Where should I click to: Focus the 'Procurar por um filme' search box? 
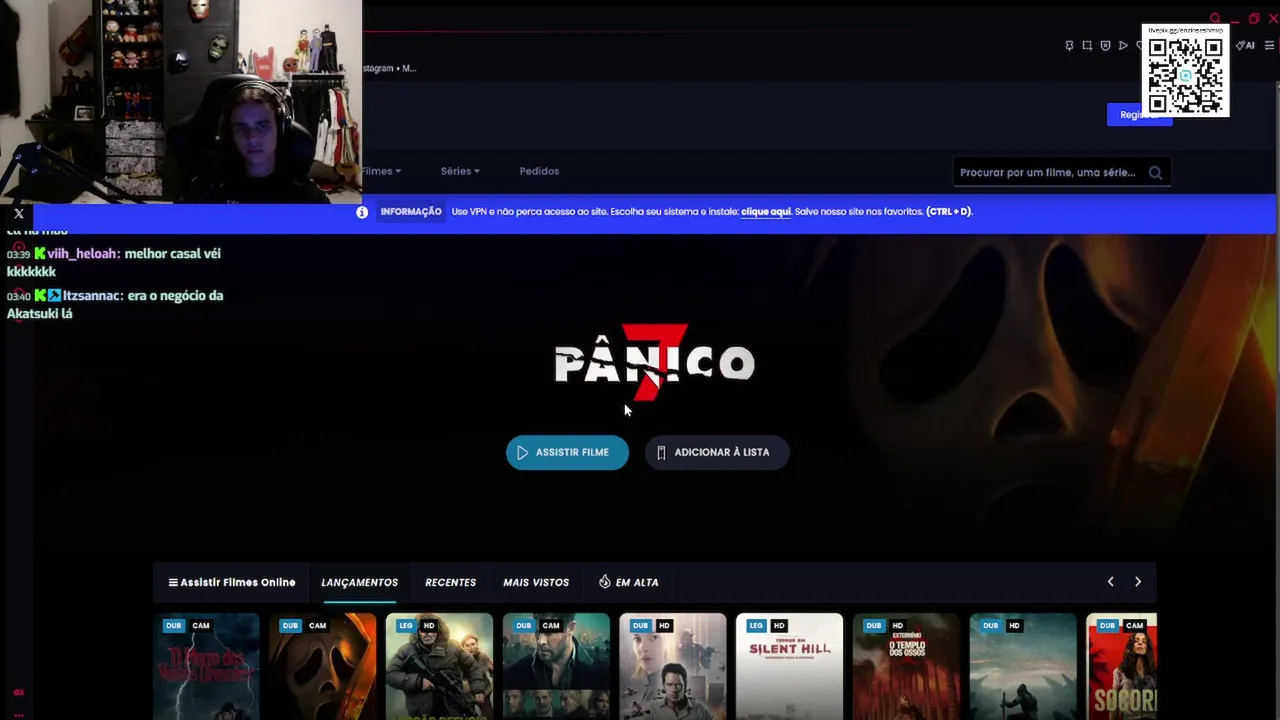pyautogui.click(x=1061, y=172)
